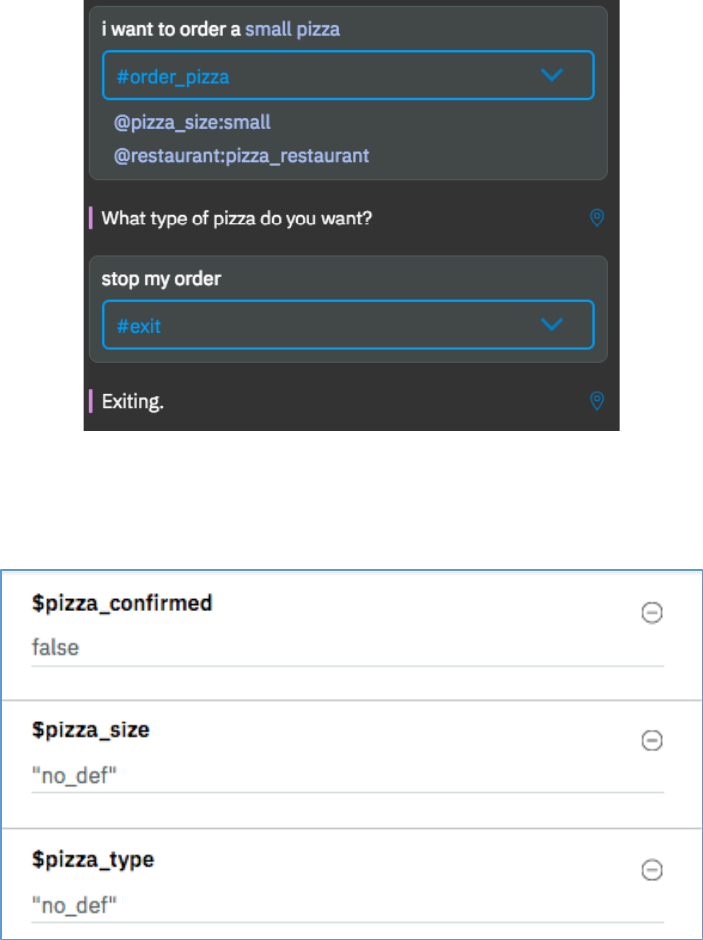
Task: Remove the $pizza_type context variable
Action: [651, 871]
